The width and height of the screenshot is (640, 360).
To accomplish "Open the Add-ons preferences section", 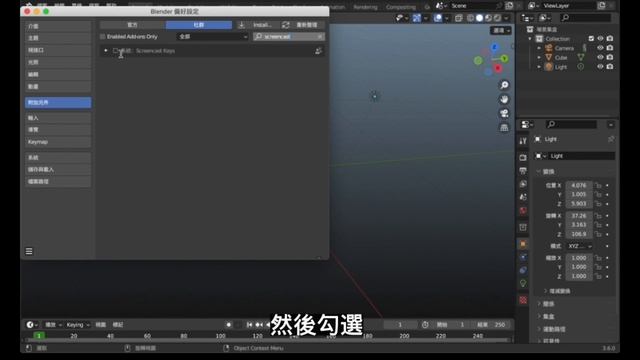I will coord(58,102).
